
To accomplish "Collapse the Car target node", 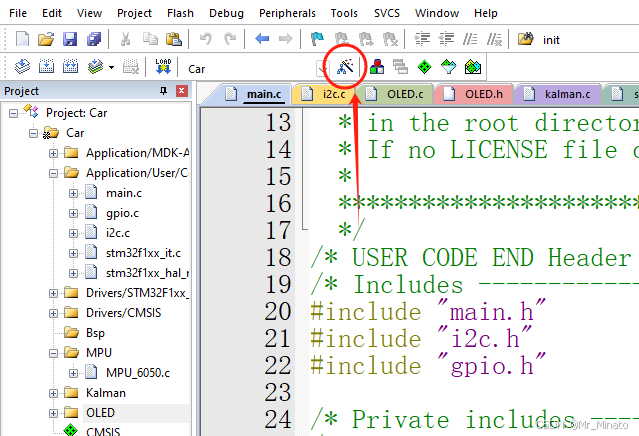I will pos(33,133).
